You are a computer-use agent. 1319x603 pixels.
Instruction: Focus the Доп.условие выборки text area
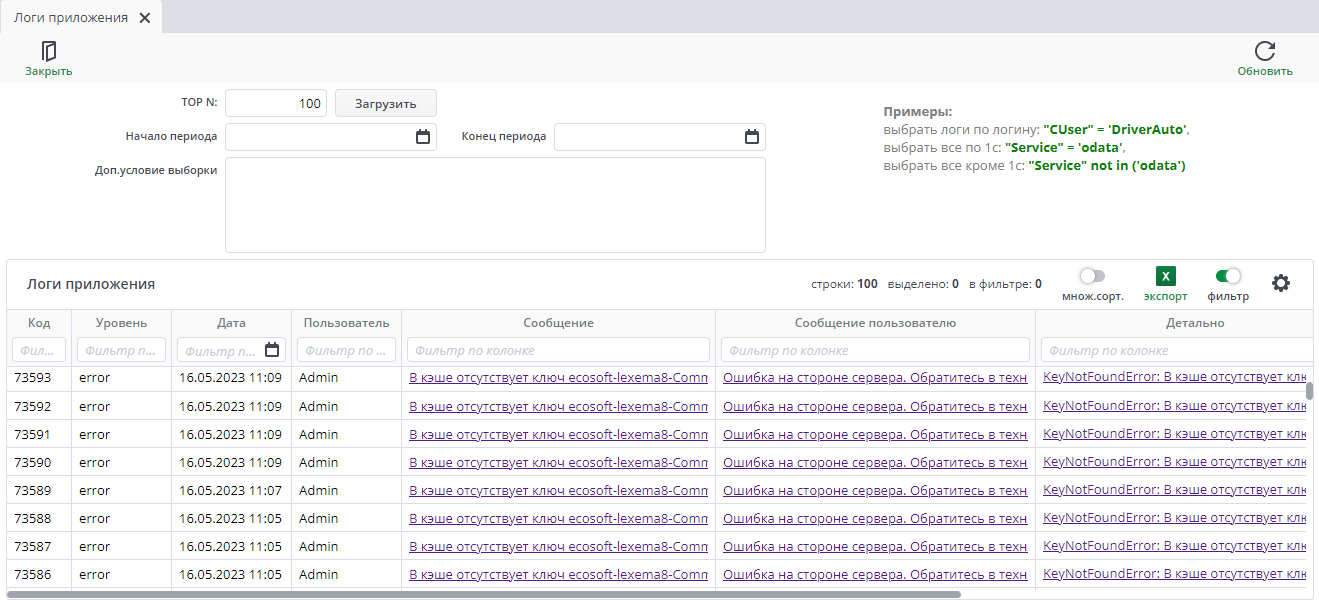point(495,205)
